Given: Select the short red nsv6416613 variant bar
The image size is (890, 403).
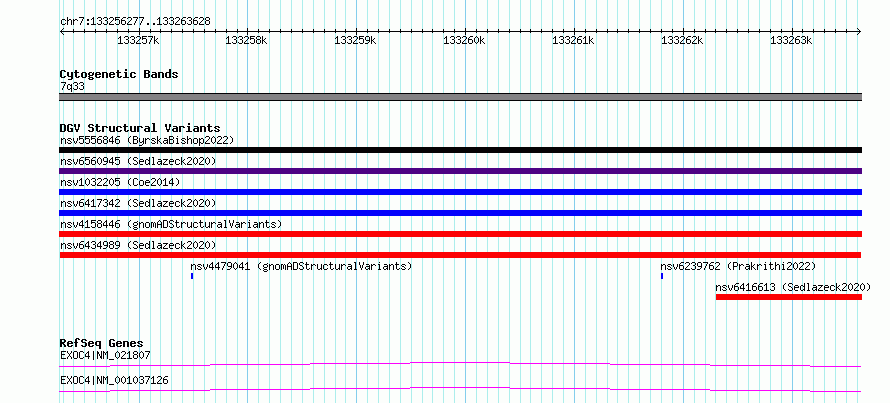Looking at the screenshot, I should (789, 297).
